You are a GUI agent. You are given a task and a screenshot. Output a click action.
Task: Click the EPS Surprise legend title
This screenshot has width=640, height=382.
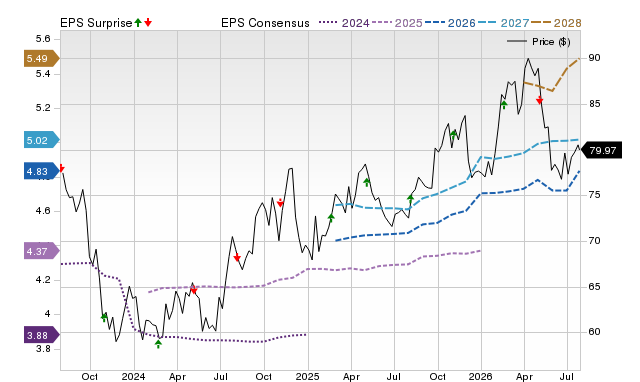[x=96, y=23]
